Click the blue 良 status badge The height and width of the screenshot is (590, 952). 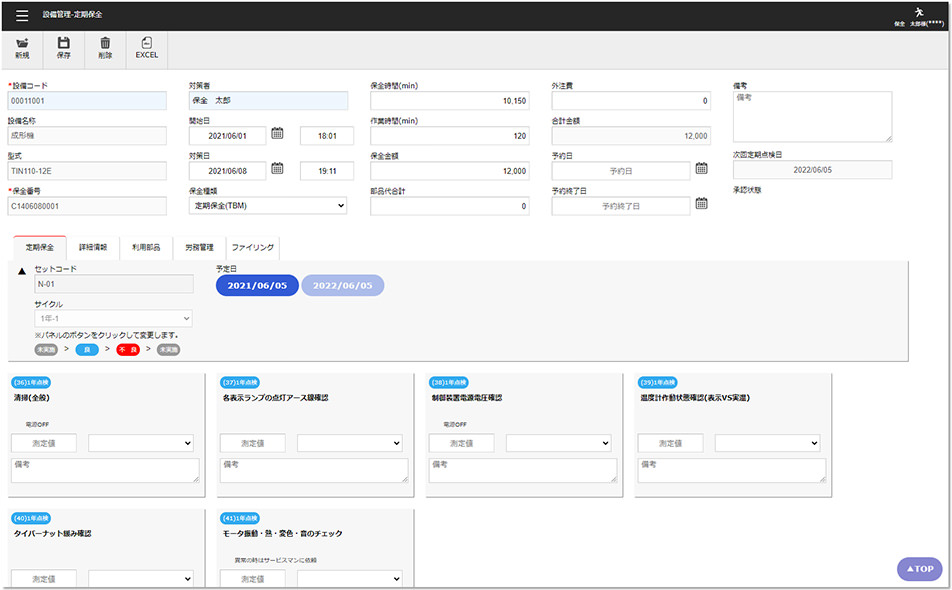coord(87,350)
